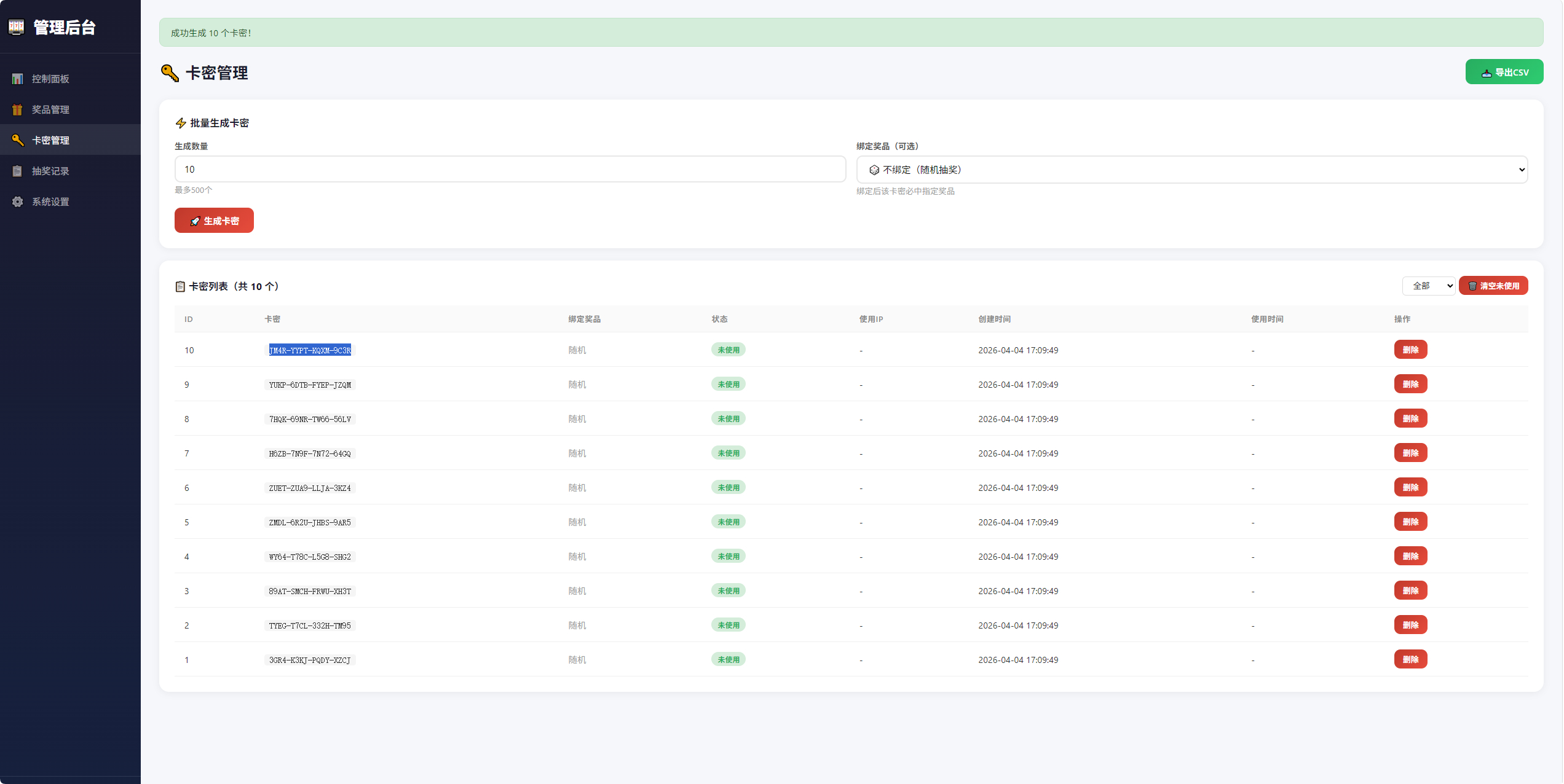Open the 绑定奖品 dropdown
This screenshot has height=784, width=1564.
1191,170
